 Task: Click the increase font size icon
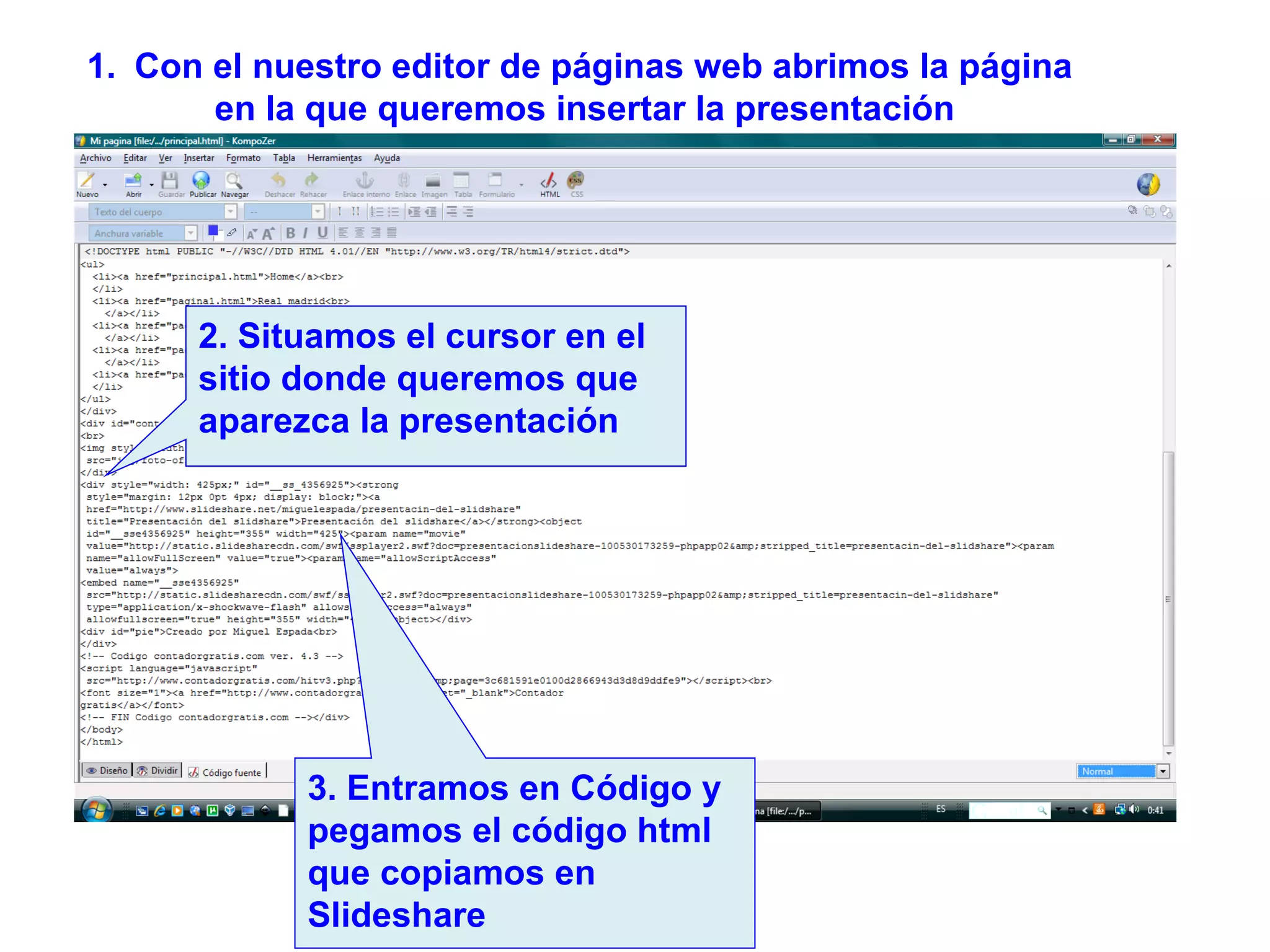click(268, 234)
